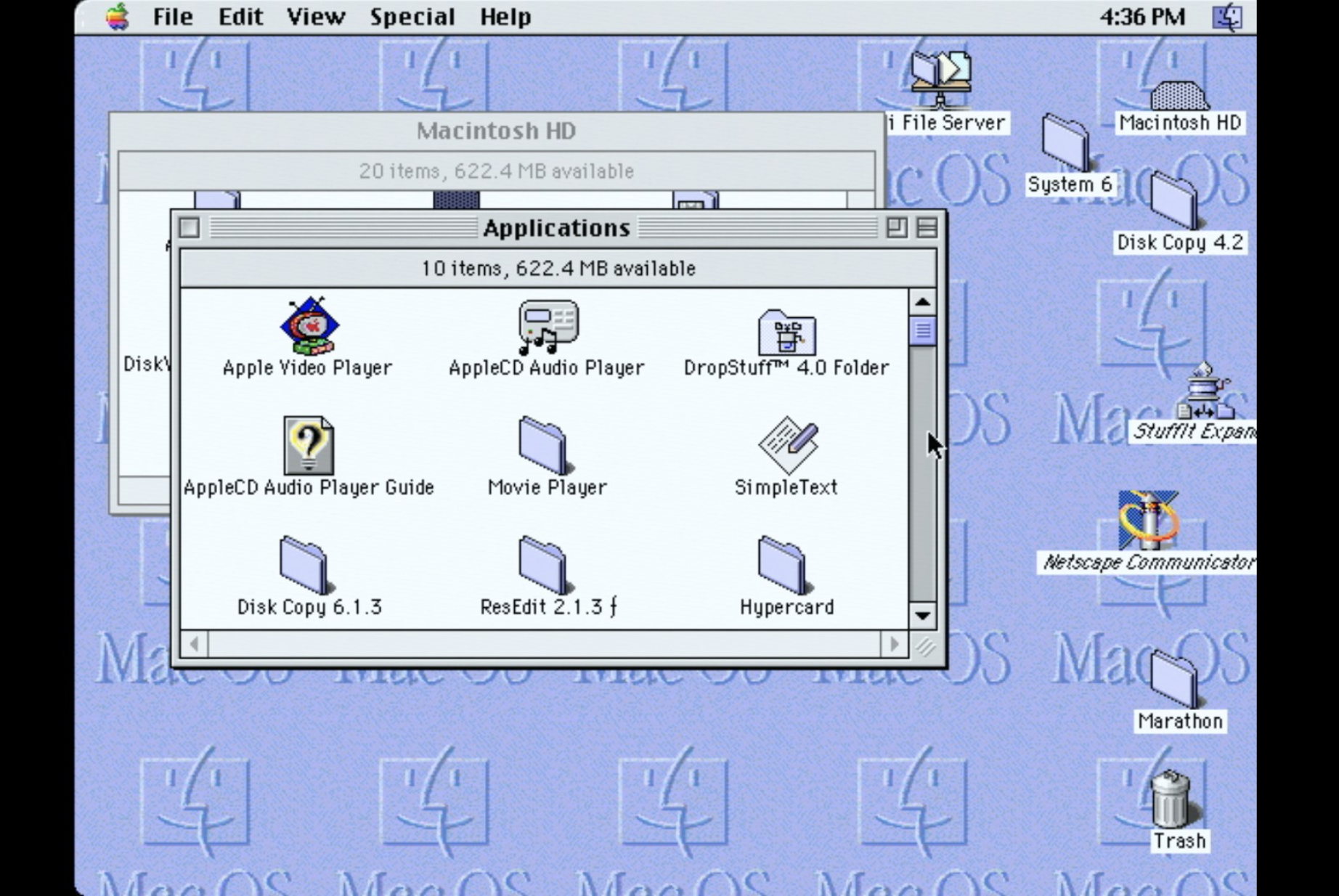Click the down scroll arrow in Applications window
1339x896 pixels.
(x=922, y=616)
